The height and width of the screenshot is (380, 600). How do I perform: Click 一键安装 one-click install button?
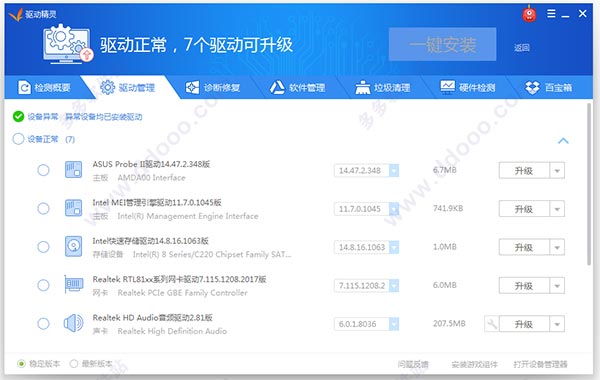443,44
